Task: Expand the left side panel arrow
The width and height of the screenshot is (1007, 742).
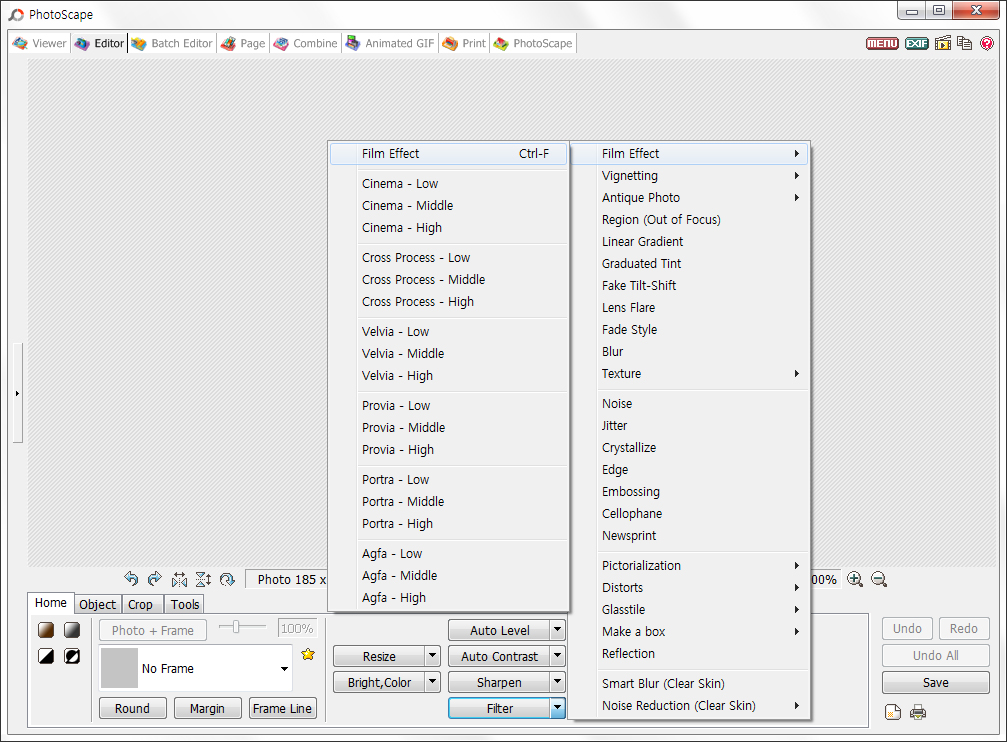Action: tap(17, 393)
